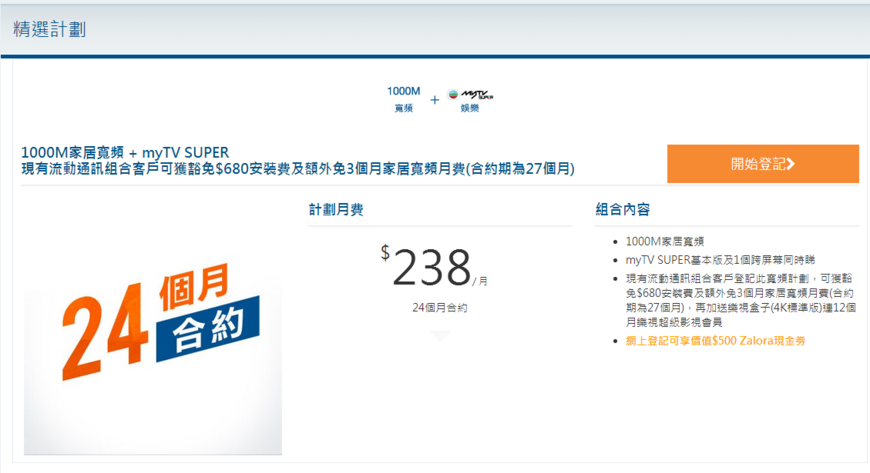Select the 1000M家居寬頻 + myTV SUPER title
Image resolution: width=870 pixels, height=473 pixels.
point(125,153)
